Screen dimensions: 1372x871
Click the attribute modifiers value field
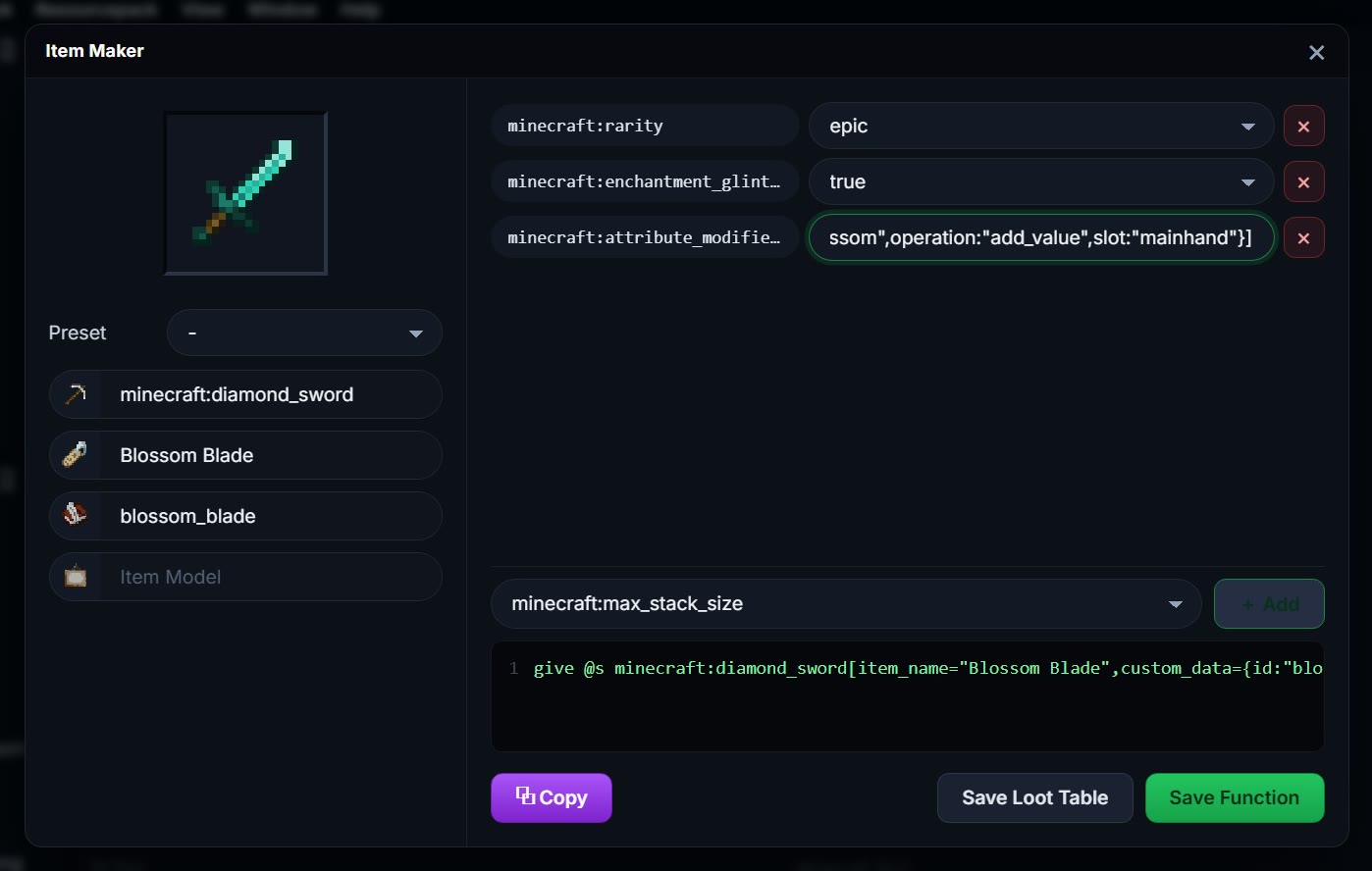coord(1041,237)
